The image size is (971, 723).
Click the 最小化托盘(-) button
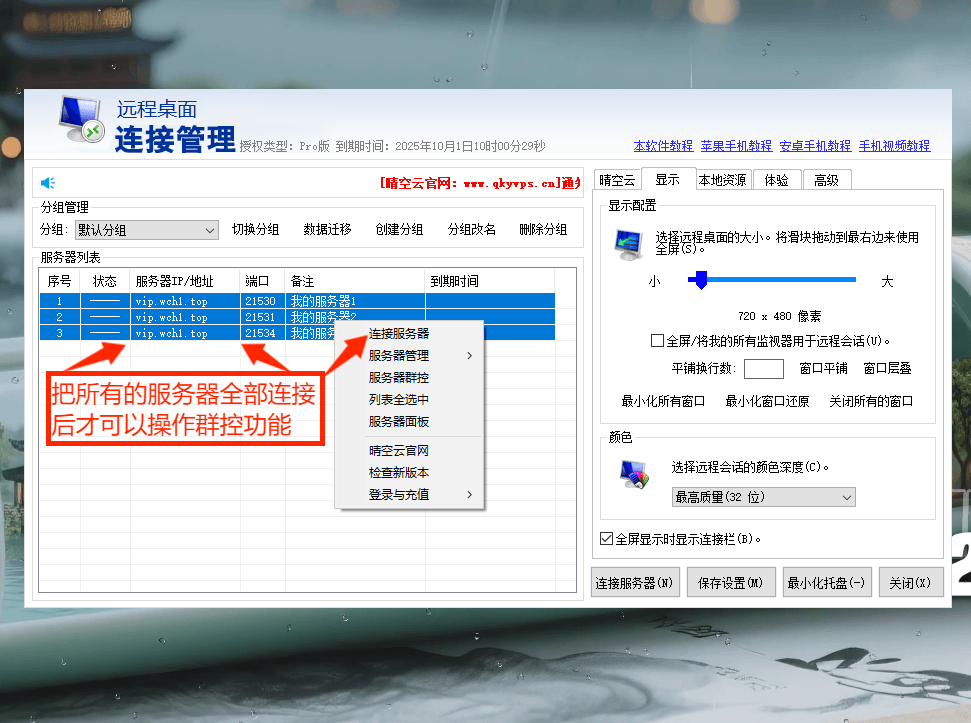click(x=826, y=582)
